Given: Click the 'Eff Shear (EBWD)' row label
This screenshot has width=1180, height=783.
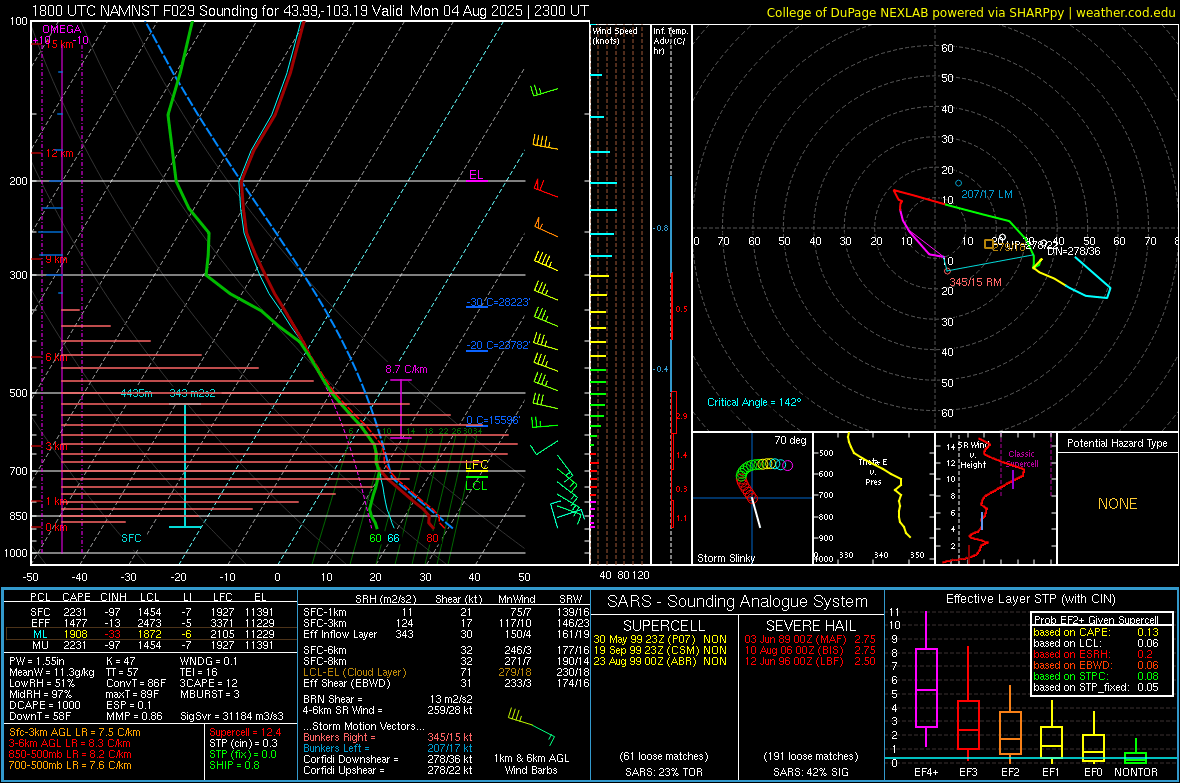Looking at the screenshot, I should tap(347, 684).
